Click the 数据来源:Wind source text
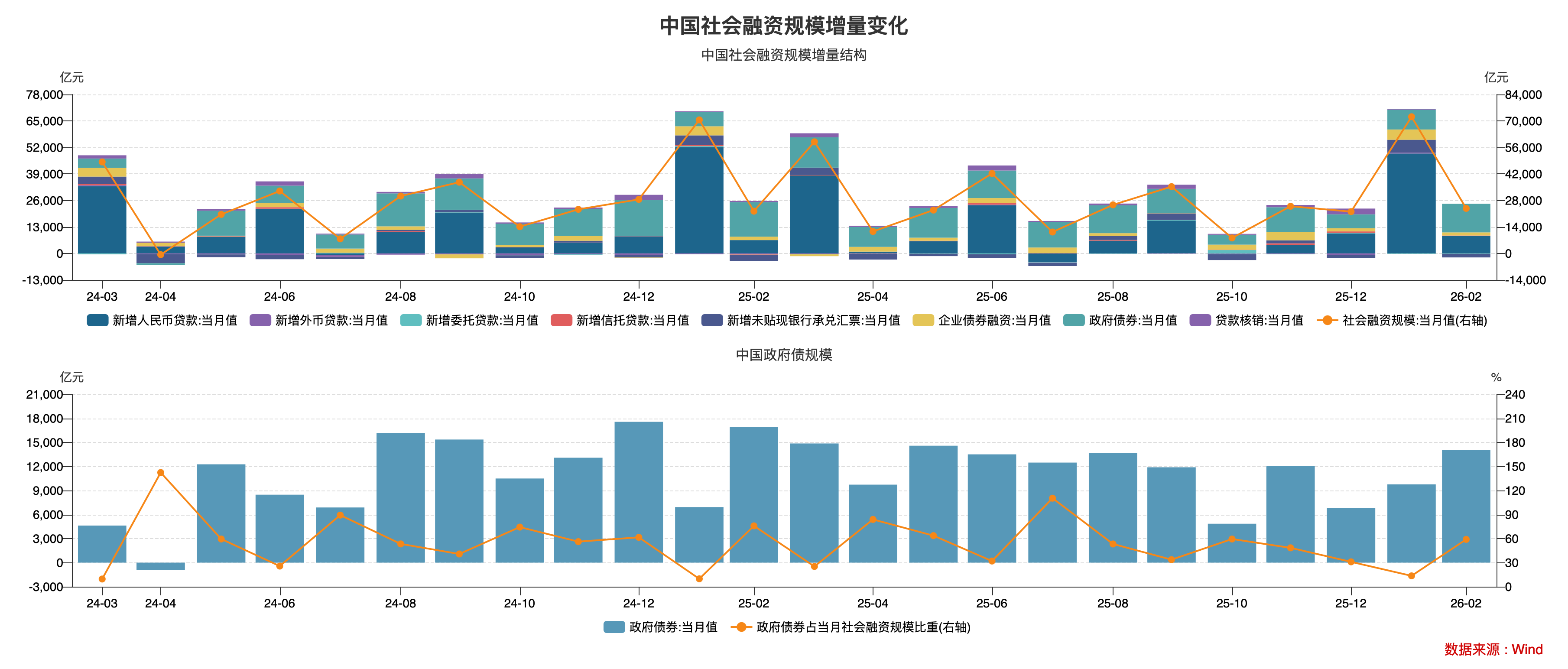Screen dimensions: 1568x669 pos(1493,649)
